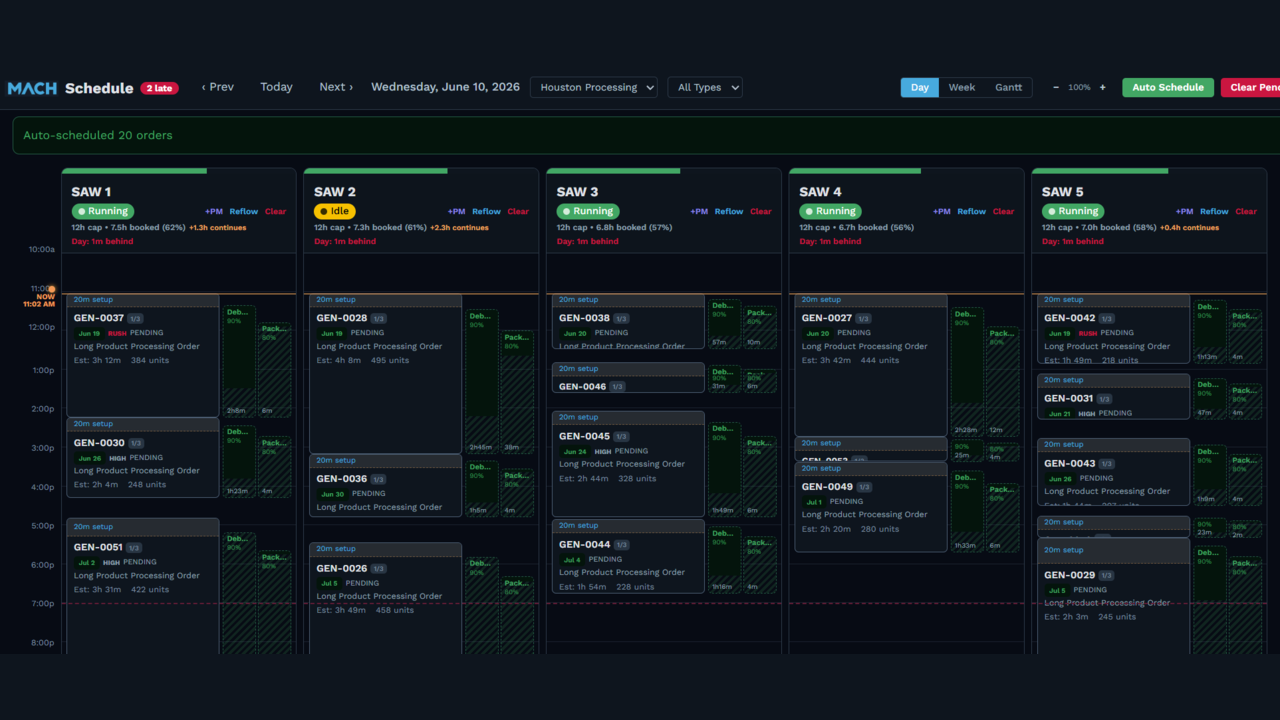Select order GEN-0026
Image resolution: width=1280 pixels, height=720 pixels.
386,598
